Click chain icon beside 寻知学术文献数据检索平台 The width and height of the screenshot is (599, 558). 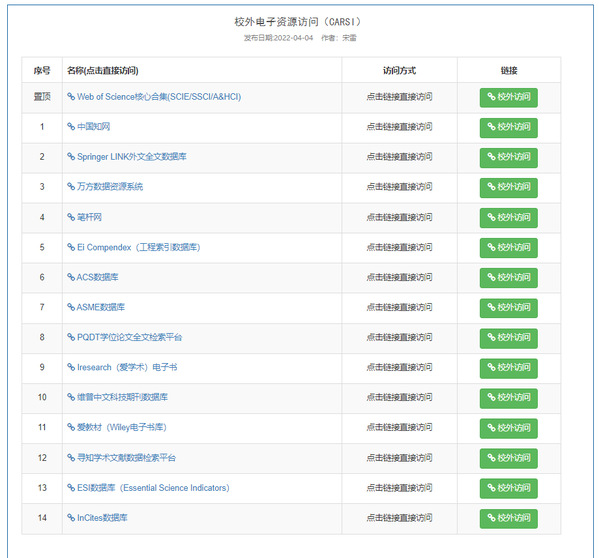point(71,458)
